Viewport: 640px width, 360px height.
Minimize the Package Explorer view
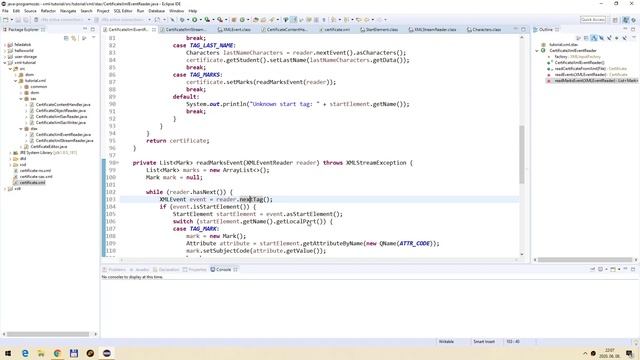85,29
